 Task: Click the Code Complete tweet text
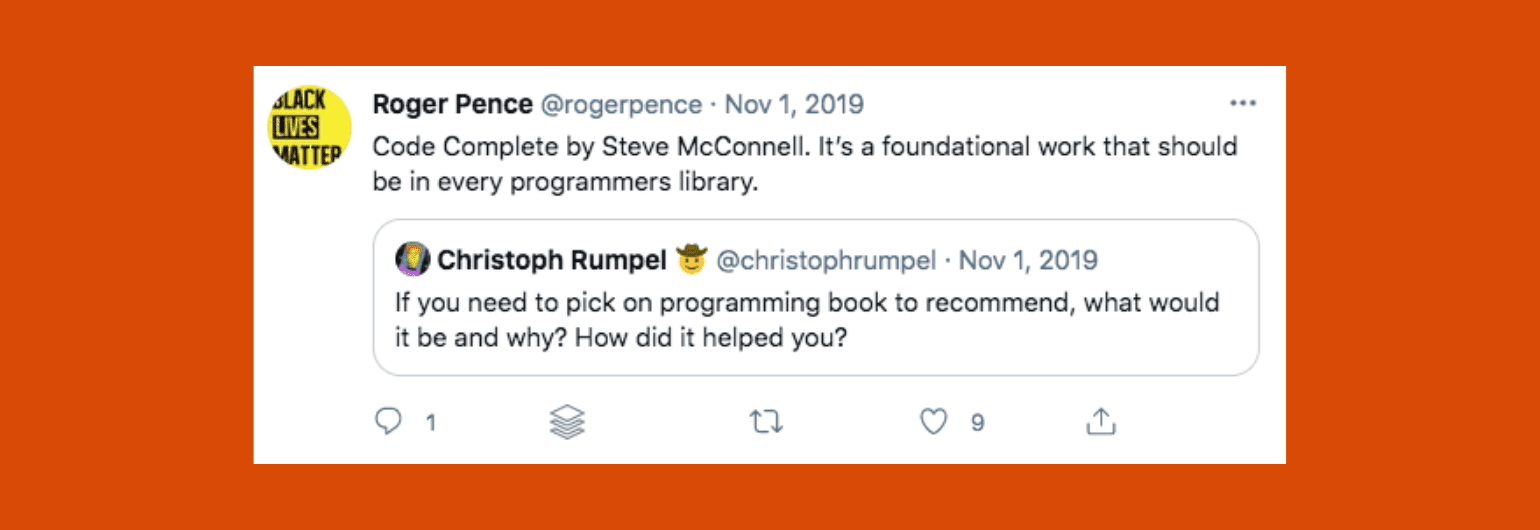coord(804,165)
